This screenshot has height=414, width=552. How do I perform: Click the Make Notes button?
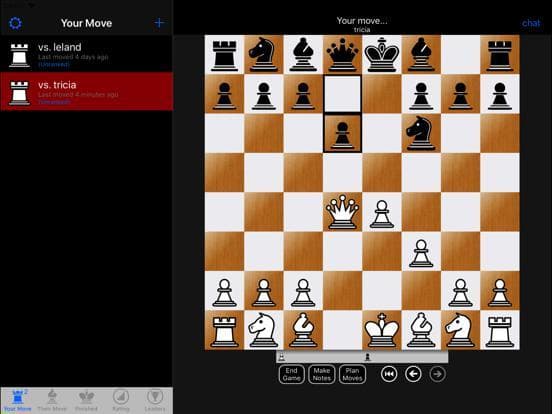tap(322, 374)
